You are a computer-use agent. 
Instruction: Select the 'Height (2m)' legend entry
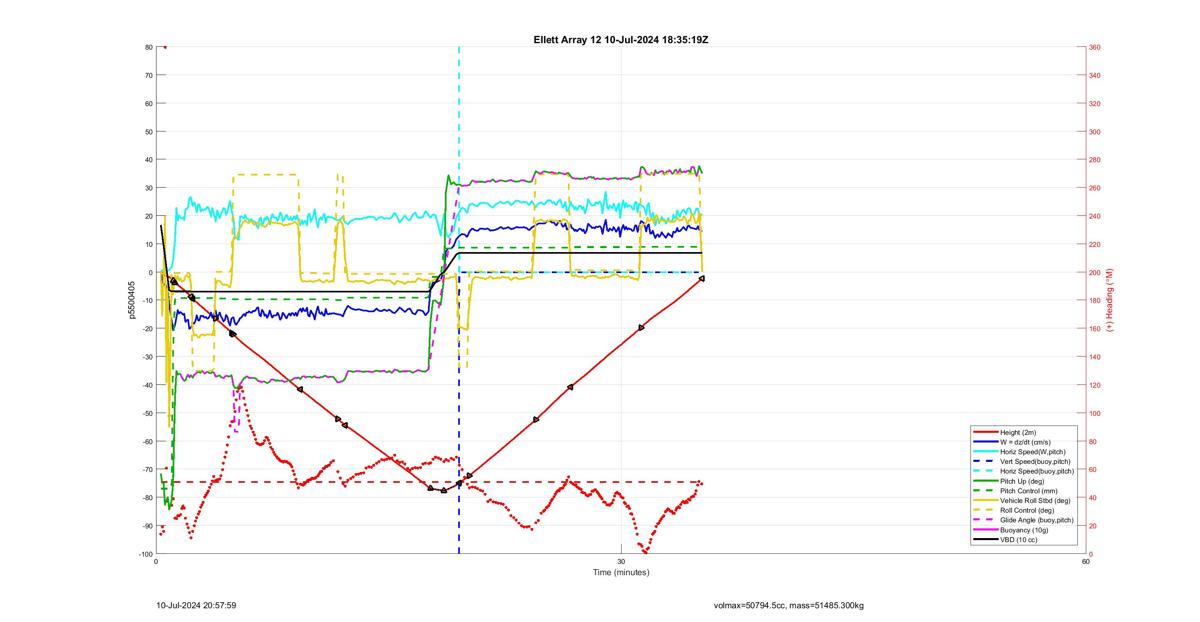coord(1020,432)
